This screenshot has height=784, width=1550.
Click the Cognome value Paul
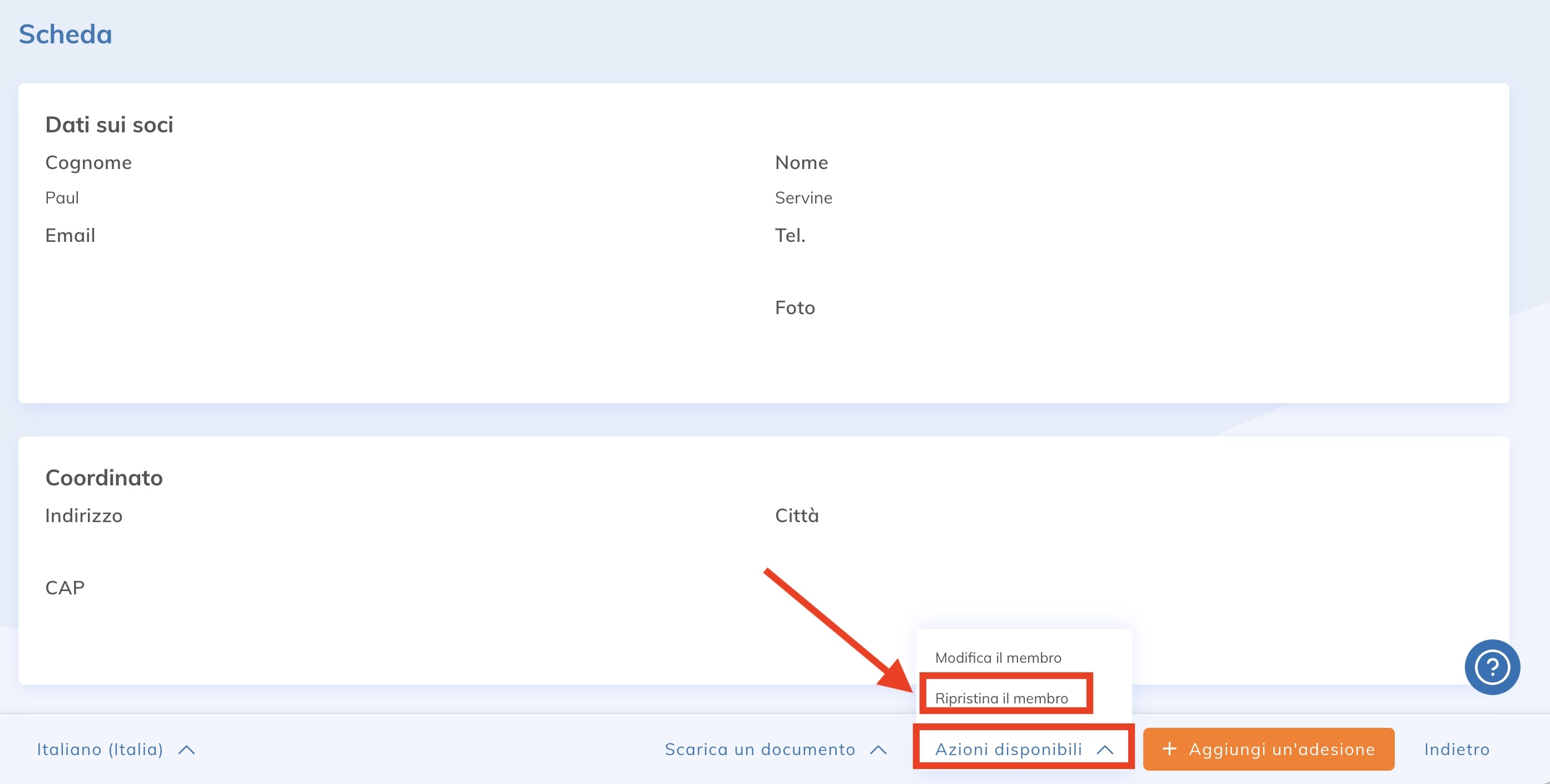tap(62, 198)
